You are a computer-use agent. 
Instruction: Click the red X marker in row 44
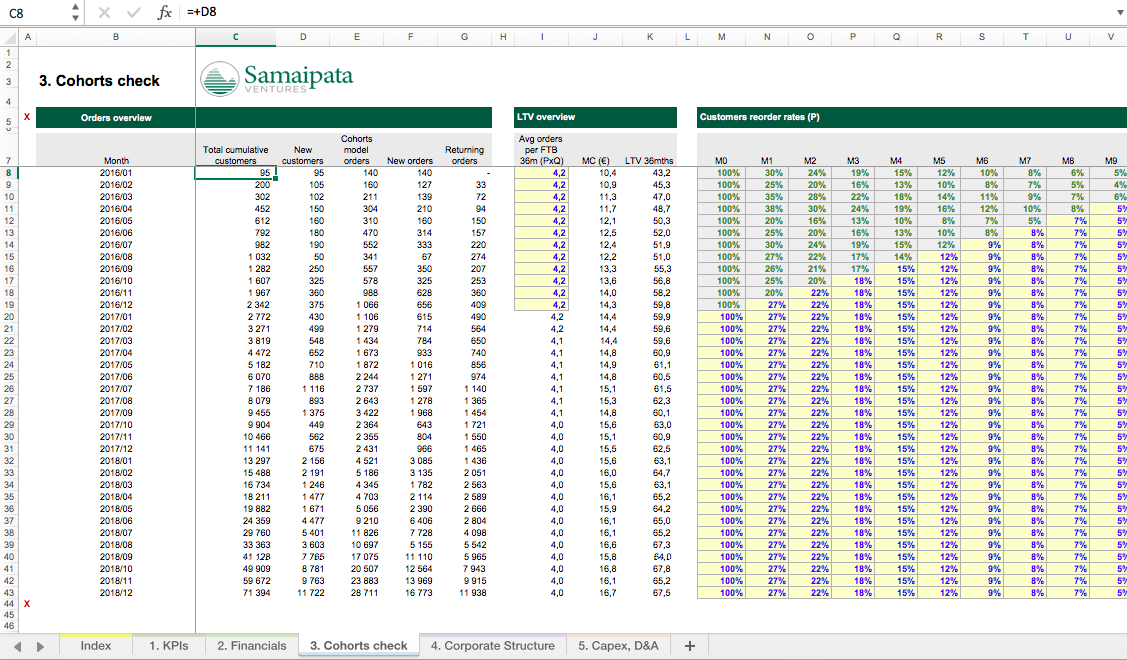pos(27,604)
